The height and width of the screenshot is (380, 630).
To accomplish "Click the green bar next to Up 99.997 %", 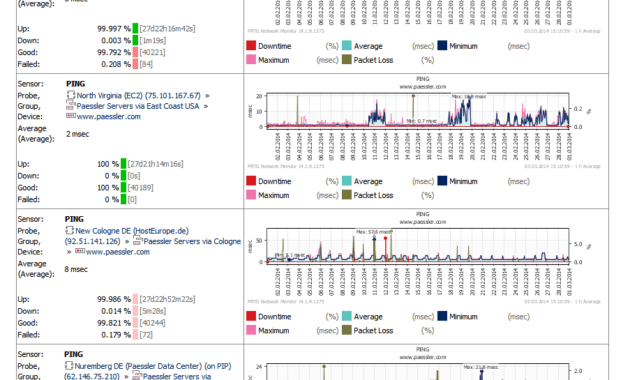I will [x=135, y=29].
